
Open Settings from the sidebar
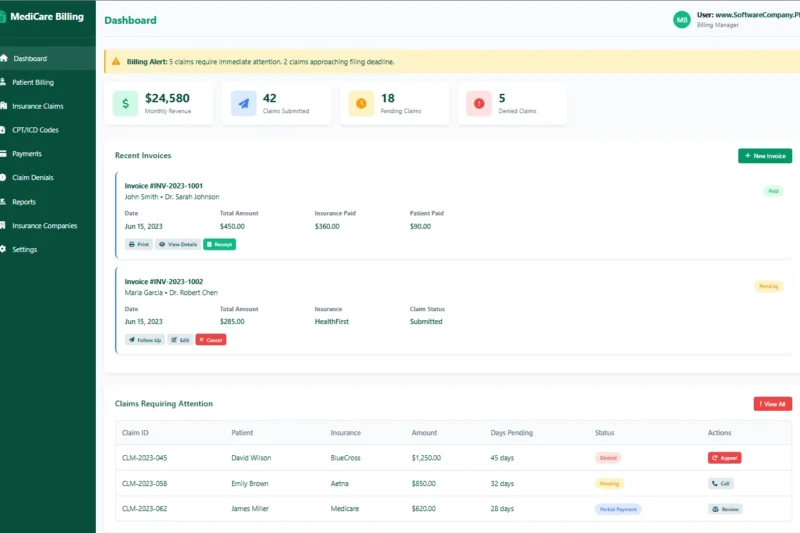47,249
